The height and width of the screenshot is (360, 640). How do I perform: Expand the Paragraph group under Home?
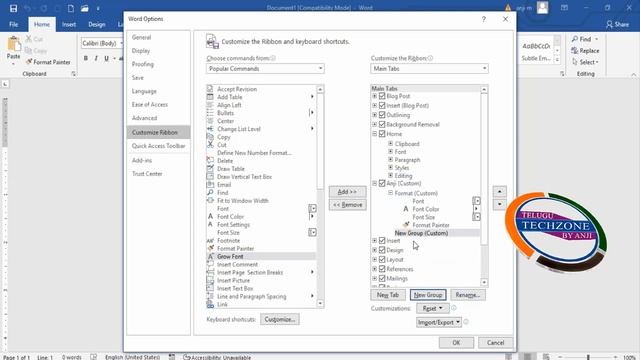point(391,160)
